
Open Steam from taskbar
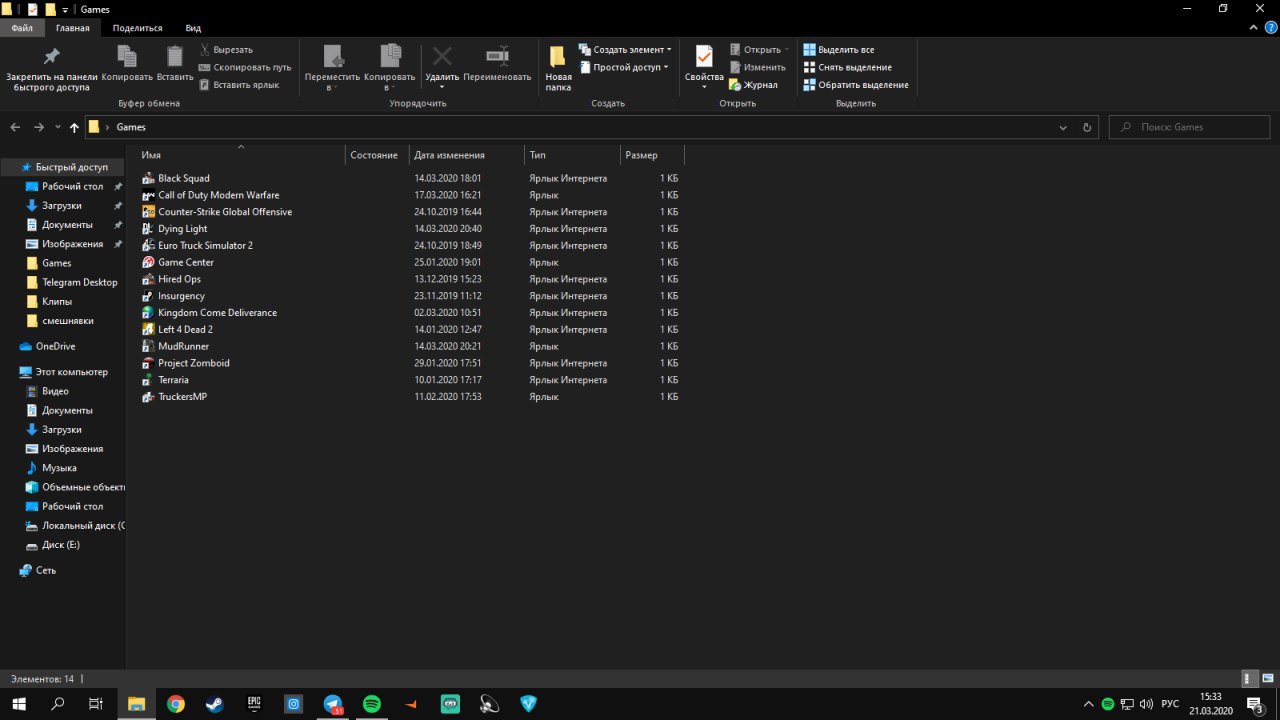click(x=215, y=704)
